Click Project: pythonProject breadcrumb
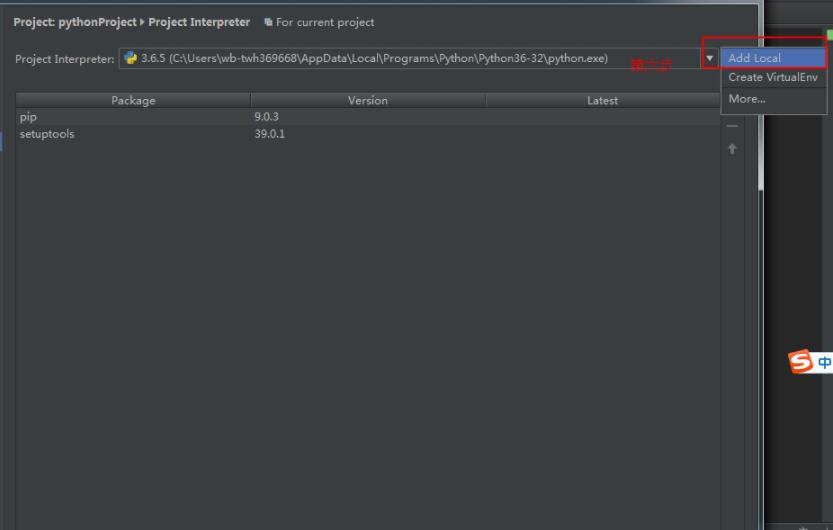Viewport: 833px width, 530px height. click(x=75, y=22)
